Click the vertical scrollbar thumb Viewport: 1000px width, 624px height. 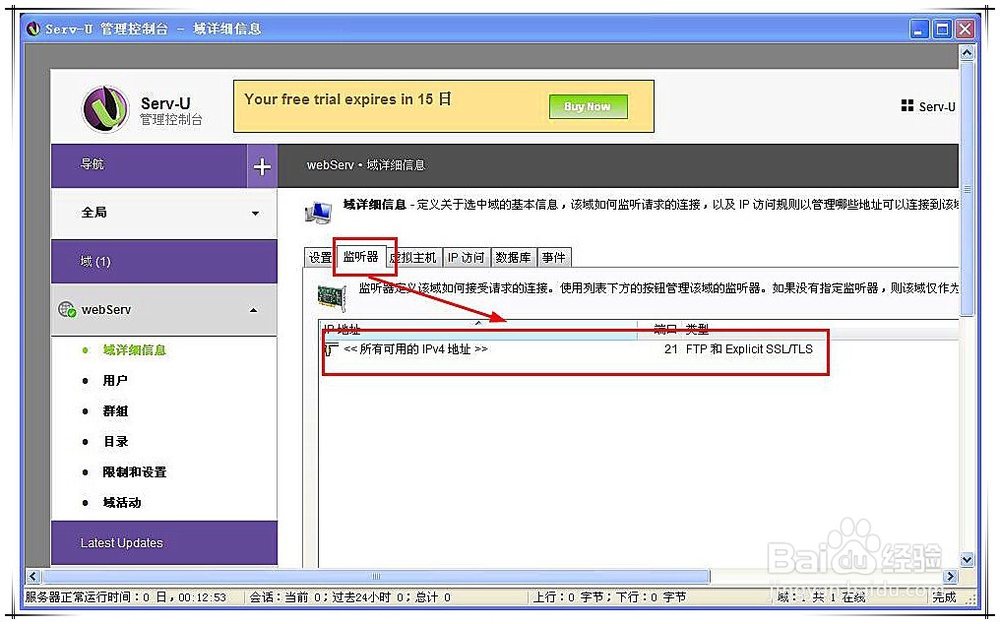(967, 189)
